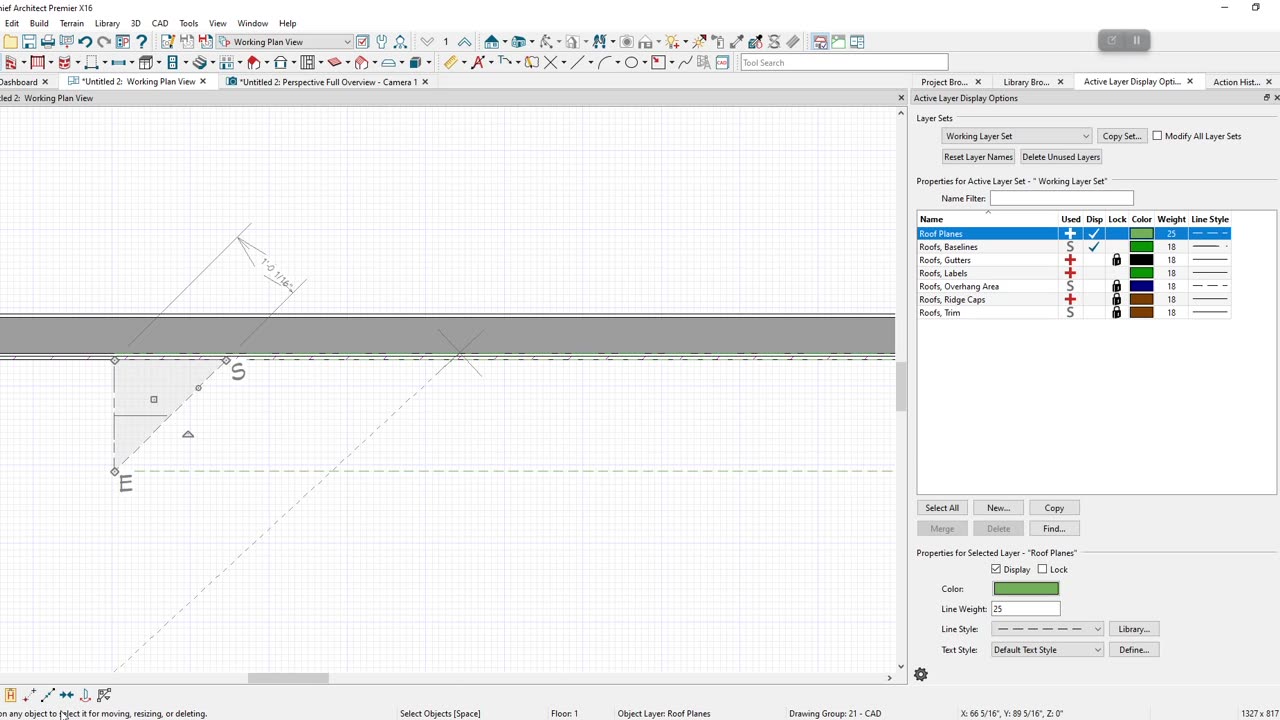Toggle lock on Roofs, Ridge Caps layer
Image resolution: width=1280 pixels, height=720 pixels.
pos(1117,299)
